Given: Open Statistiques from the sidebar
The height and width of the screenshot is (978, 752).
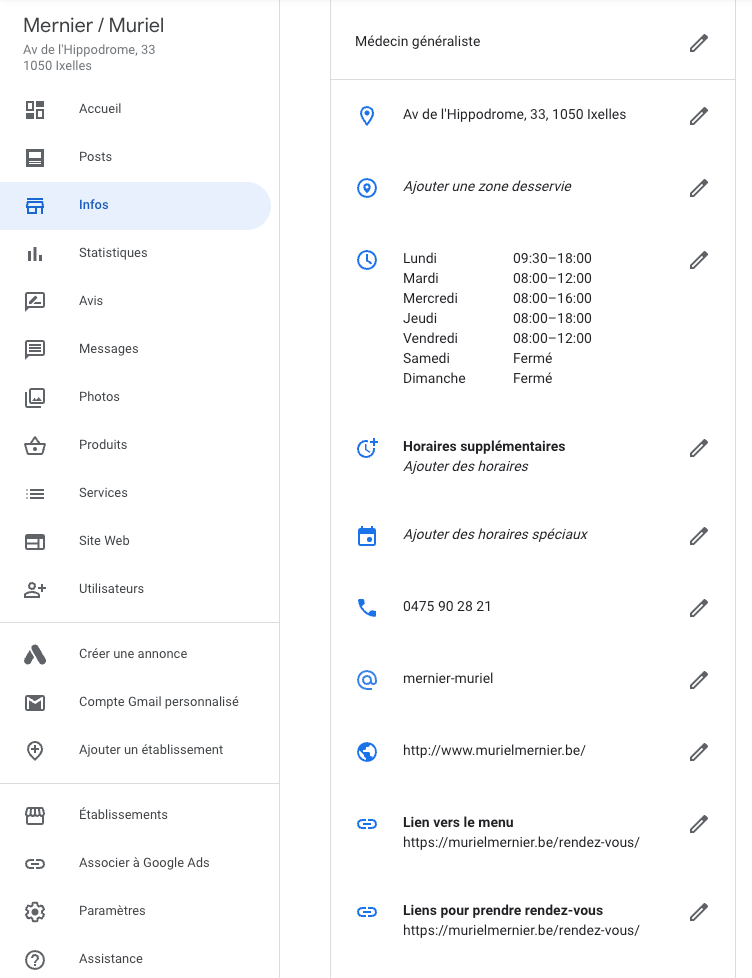Looking at the screenshot, I should point(112,253).
